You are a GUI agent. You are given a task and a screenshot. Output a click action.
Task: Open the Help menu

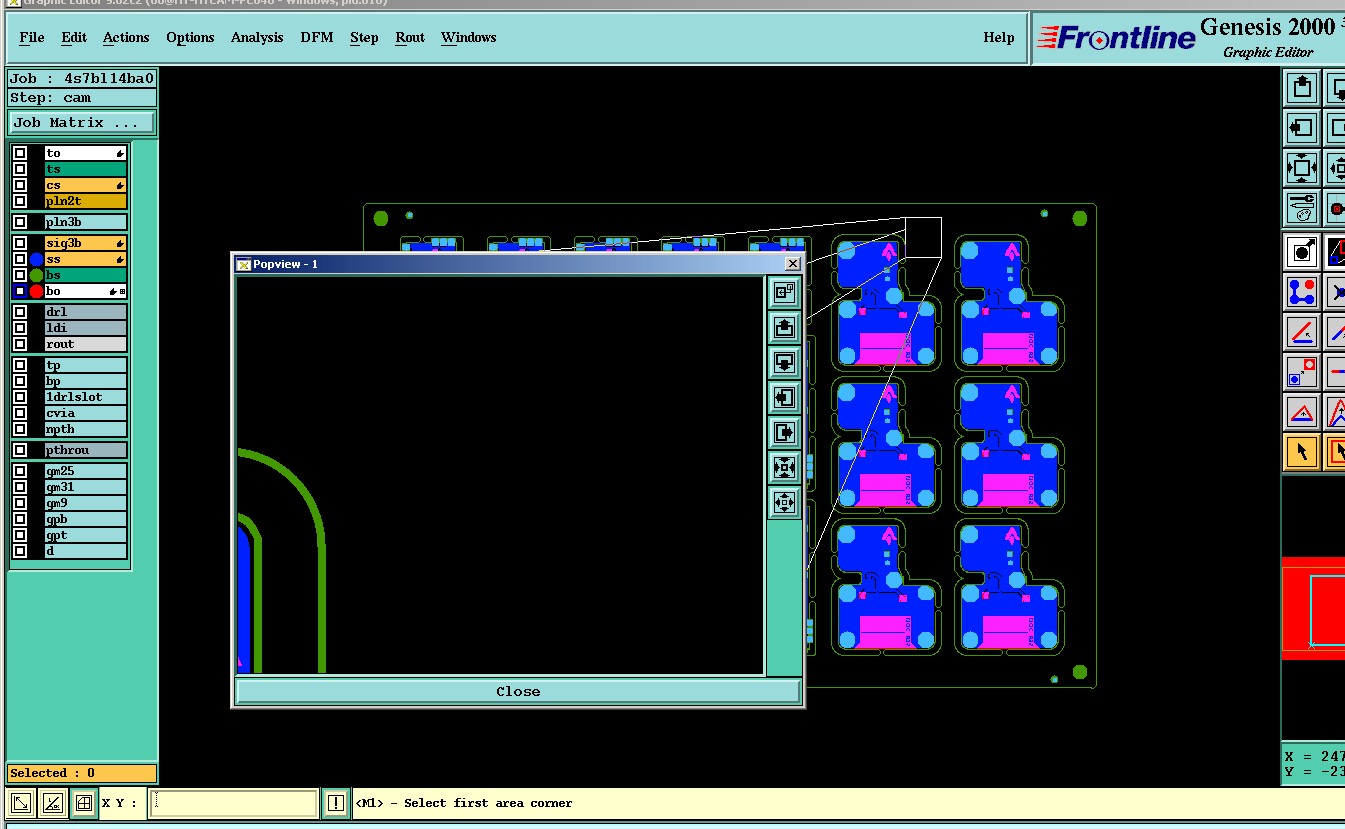coord(998,37)
